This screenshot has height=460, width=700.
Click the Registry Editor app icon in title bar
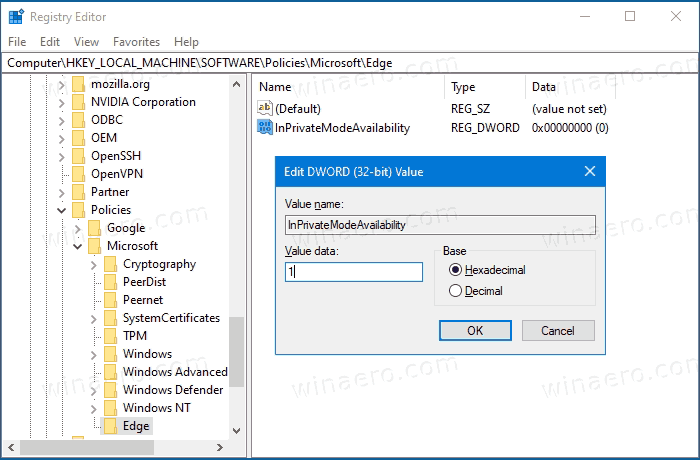(x=16, y=17)
